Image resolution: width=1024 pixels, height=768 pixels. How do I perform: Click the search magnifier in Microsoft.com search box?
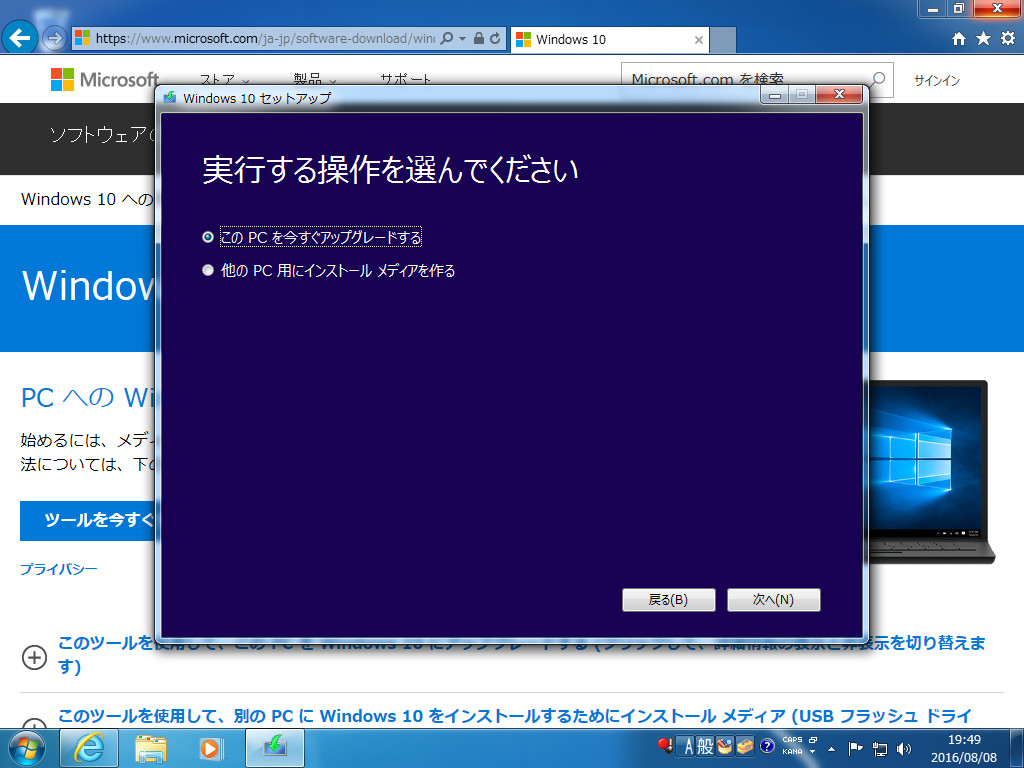click(877, 80)
